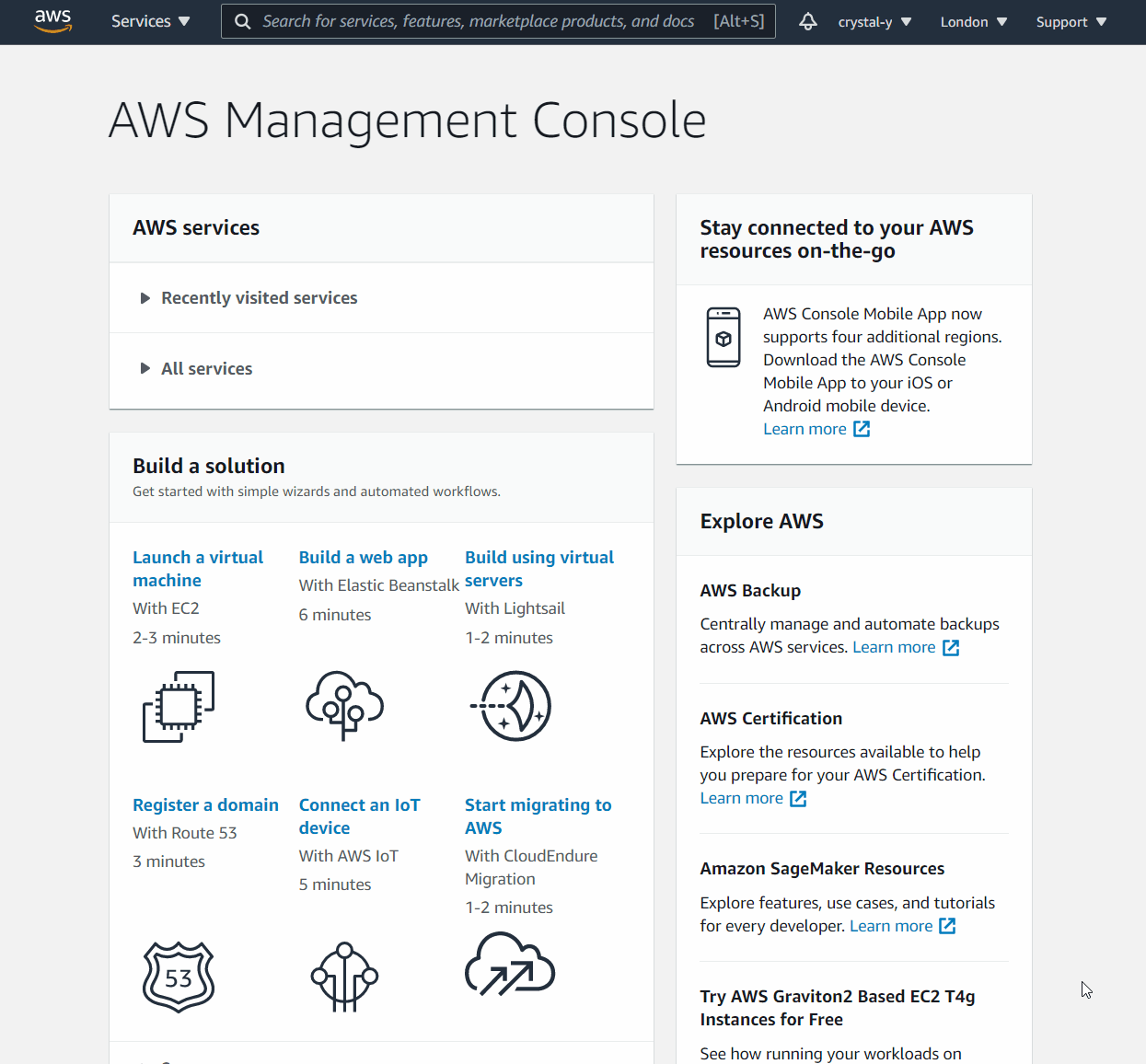1146x1064 pixels.
Task: Follow Learn more link for mobile app
Action: tap(805, 429)
